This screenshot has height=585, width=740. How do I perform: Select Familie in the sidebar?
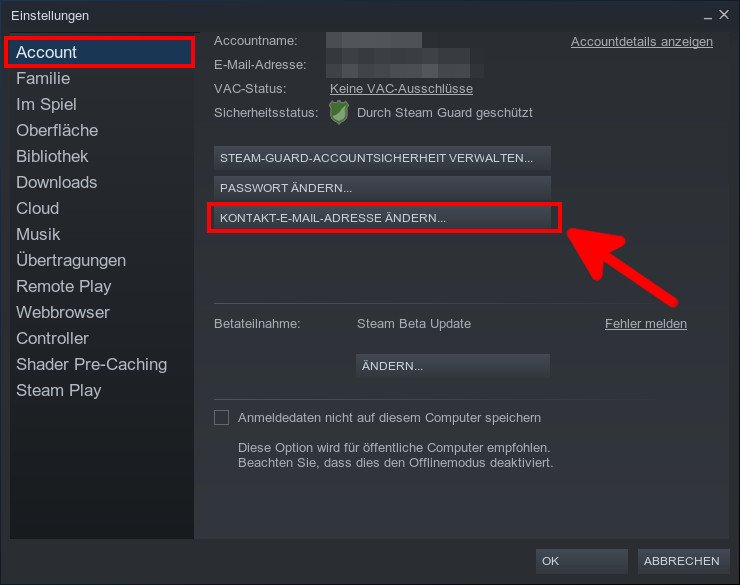coord(43,78)
